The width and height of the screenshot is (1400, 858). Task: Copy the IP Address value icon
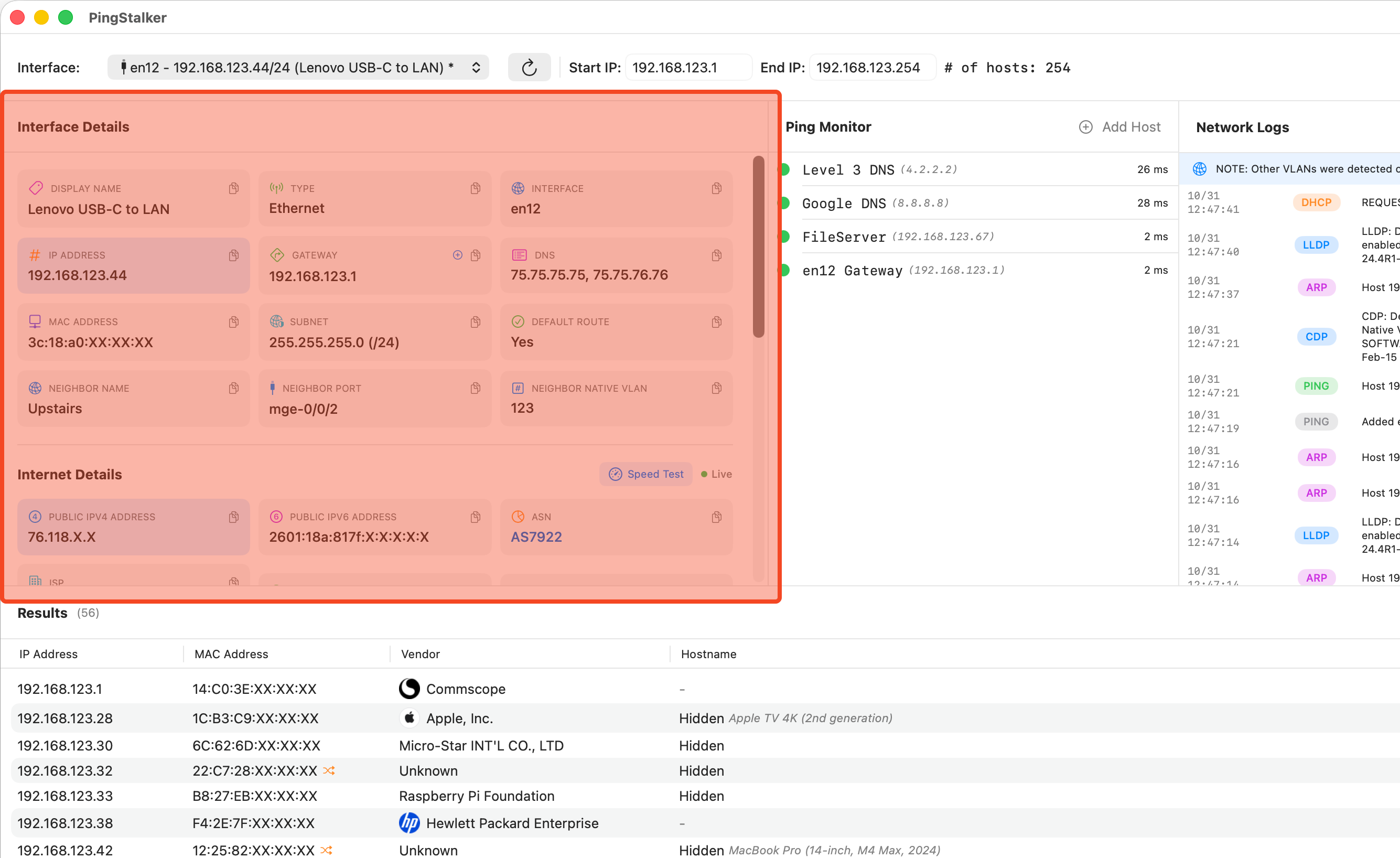233,255
